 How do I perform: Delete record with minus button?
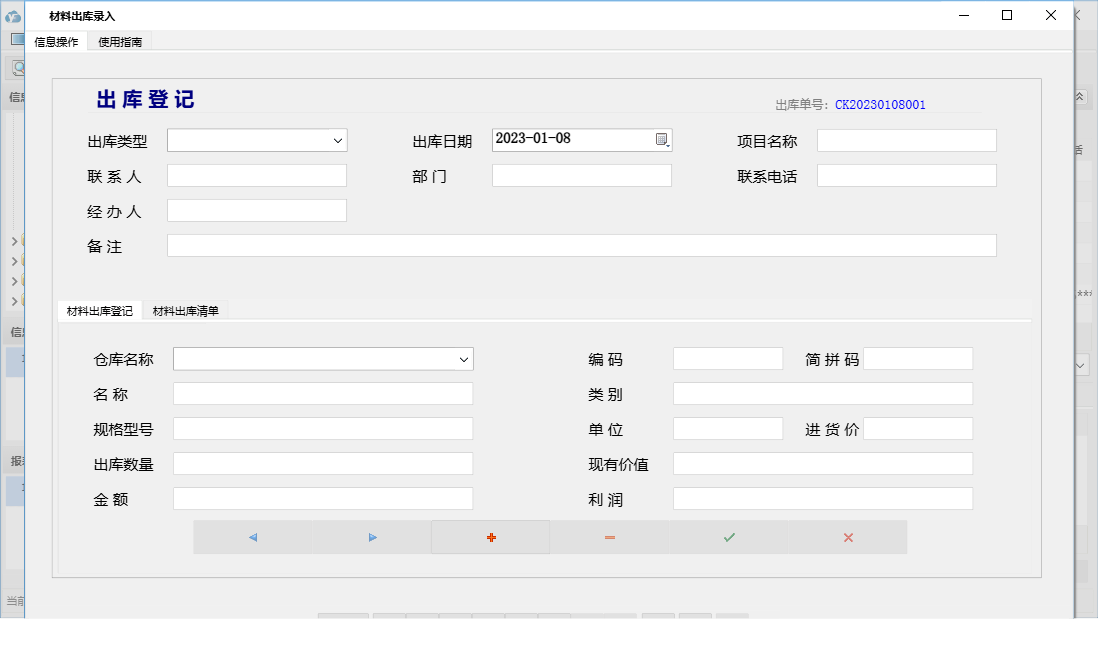[x=610, y=537]
